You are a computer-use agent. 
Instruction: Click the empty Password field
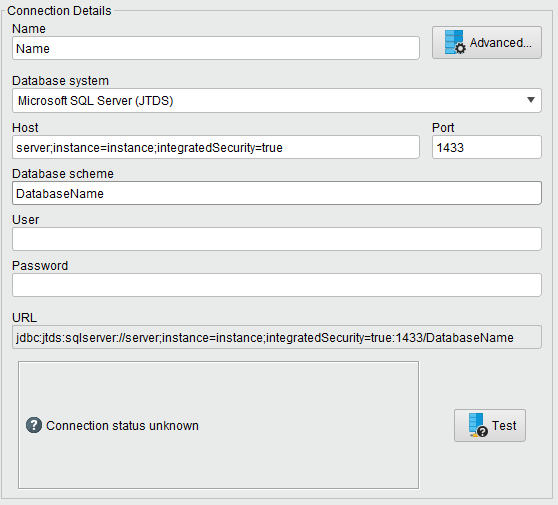[x=277, y=285]
